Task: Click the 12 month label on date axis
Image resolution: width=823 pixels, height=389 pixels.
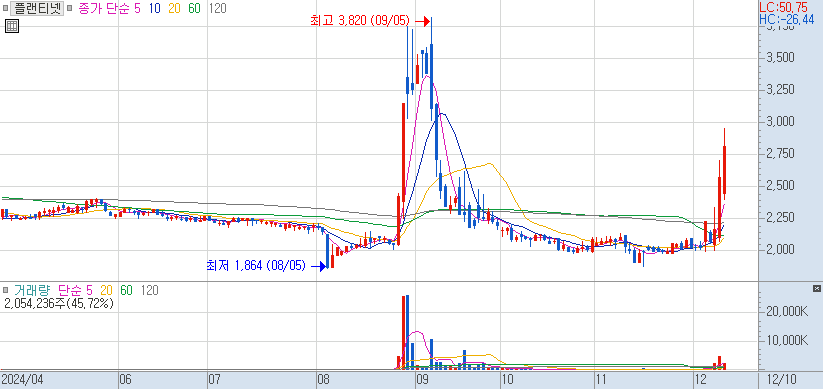Action: click(700, 380)
